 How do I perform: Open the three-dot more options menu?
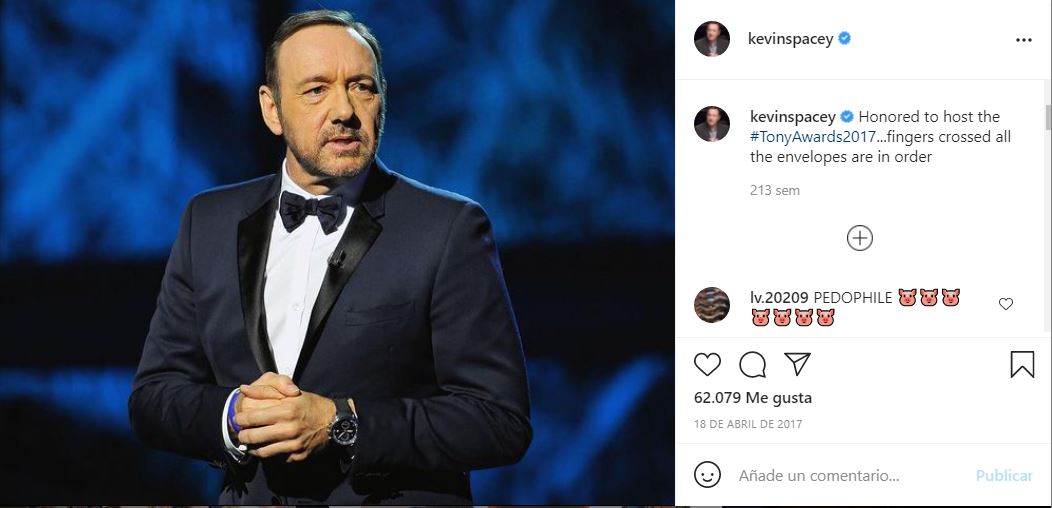[1023, 40]
